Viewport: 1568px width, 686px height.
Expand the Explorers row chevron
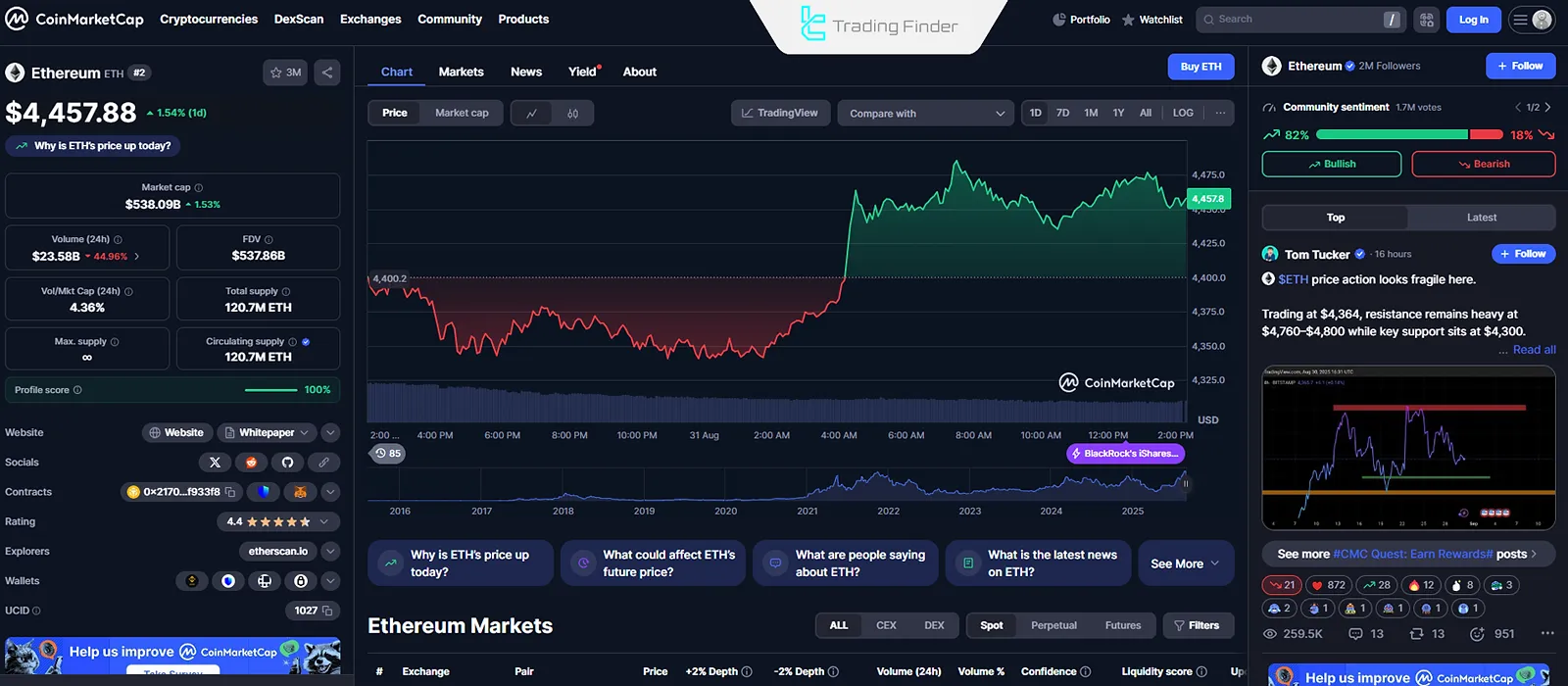tap(330, 552)
